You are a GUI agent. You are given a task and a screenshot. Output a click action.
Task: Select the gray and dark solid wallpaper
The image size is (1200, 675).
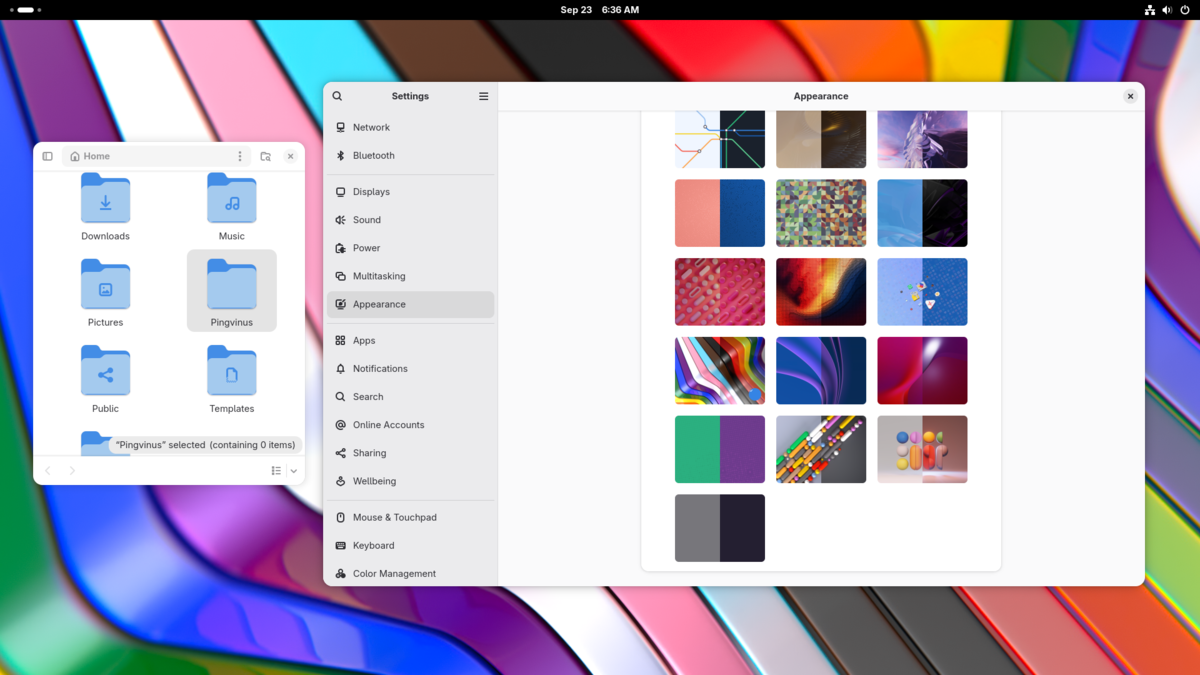(x=719, y=528)
